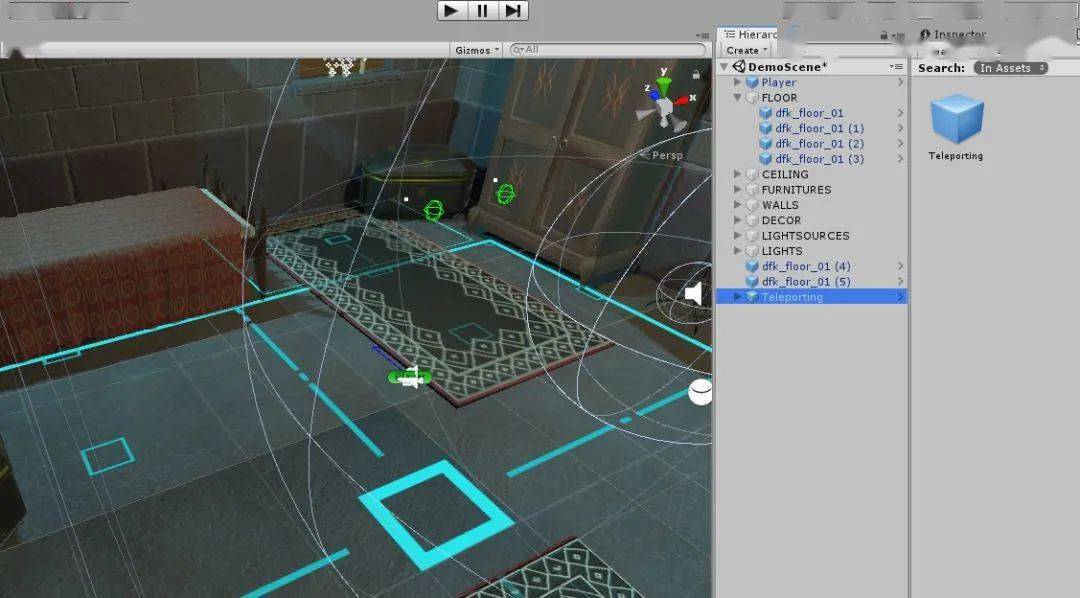Toggle the Hierarchy panel lock icon
The width and height of the screenshot is (1080, 598).
884,35
